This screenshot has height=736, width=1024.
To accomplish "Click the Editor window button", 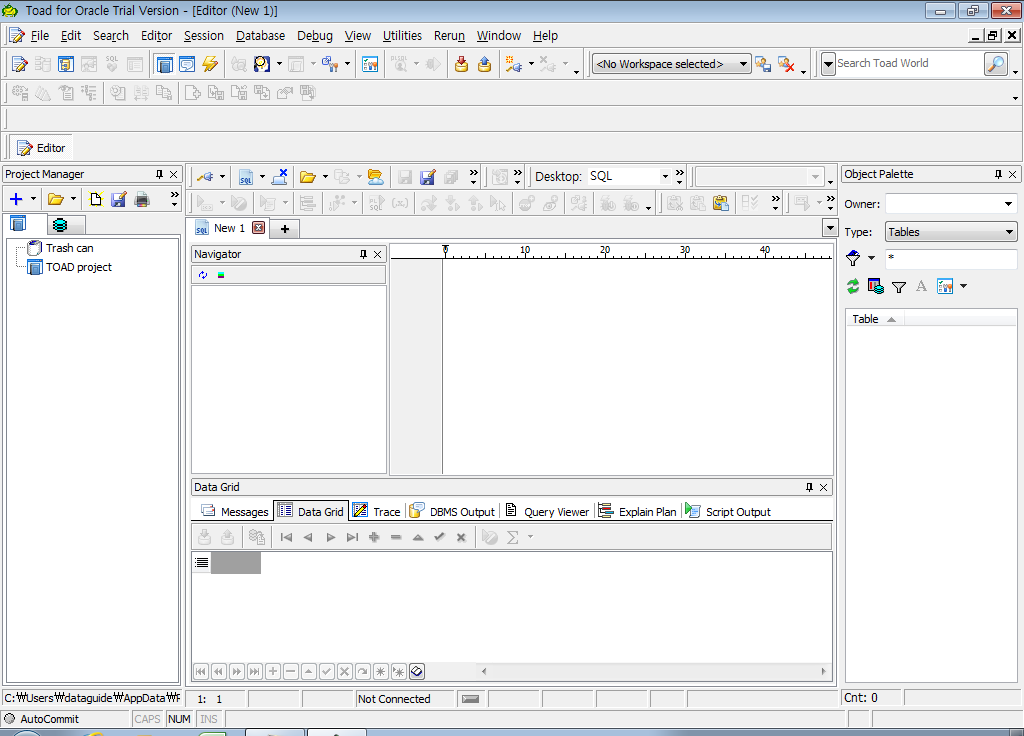I will pos(41,148).
